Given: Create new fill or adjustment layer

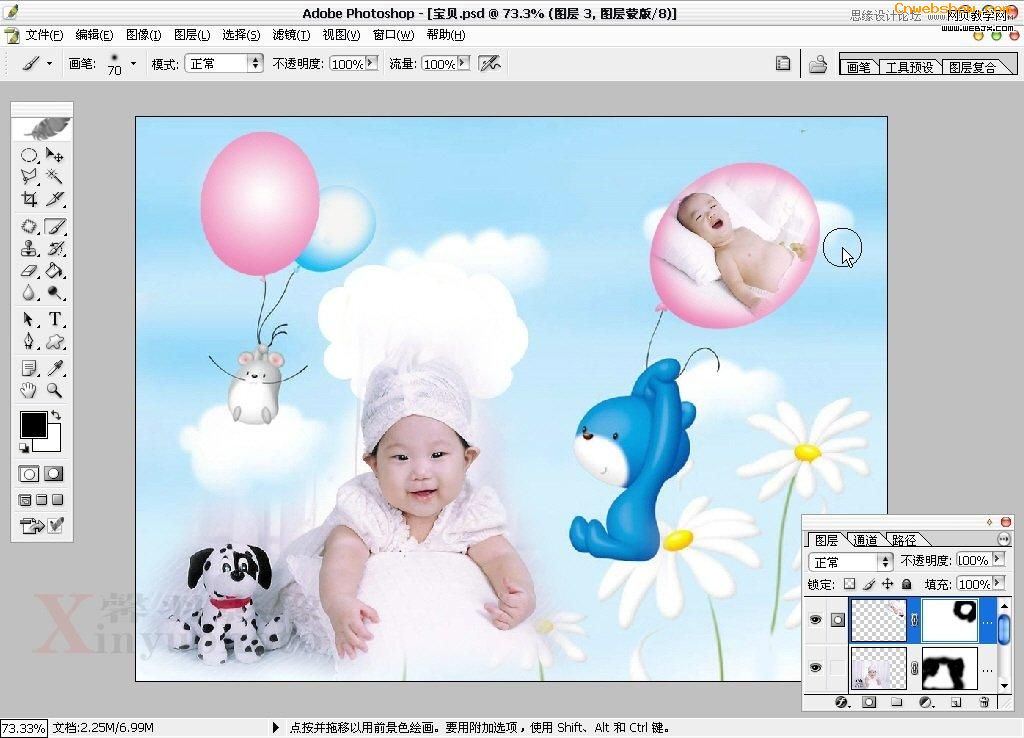Looking at the screenshot, I should [926, 702].
